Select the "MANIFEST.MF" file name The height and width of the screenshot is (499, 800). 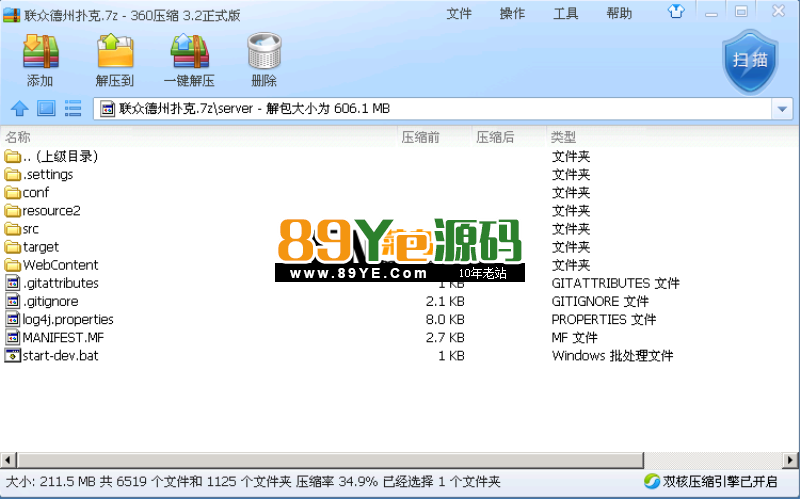[63, 338]
